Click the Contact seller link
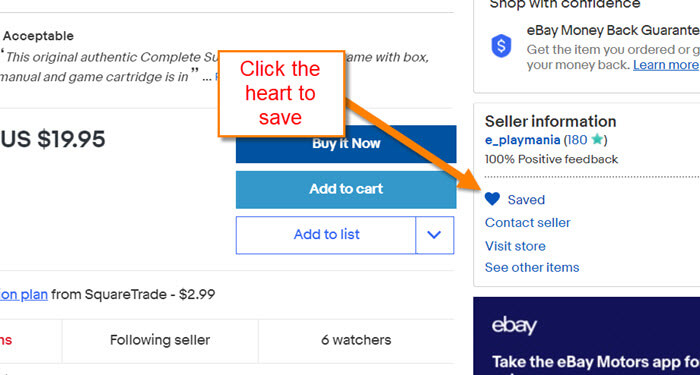The height and width of the screenshot is (375, 700). pyautogui.click(x=528, y=222)
